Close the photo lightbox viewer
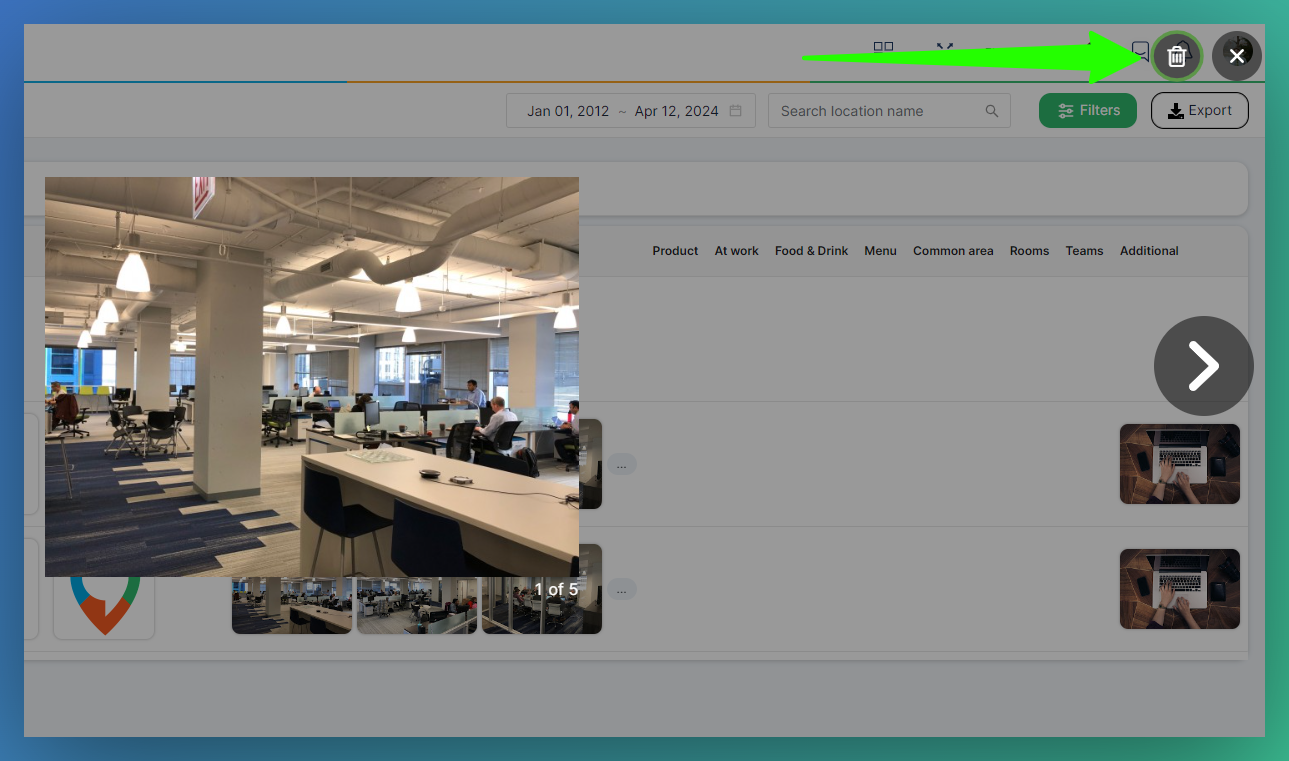1289x761 pixels. (1237, 56)
